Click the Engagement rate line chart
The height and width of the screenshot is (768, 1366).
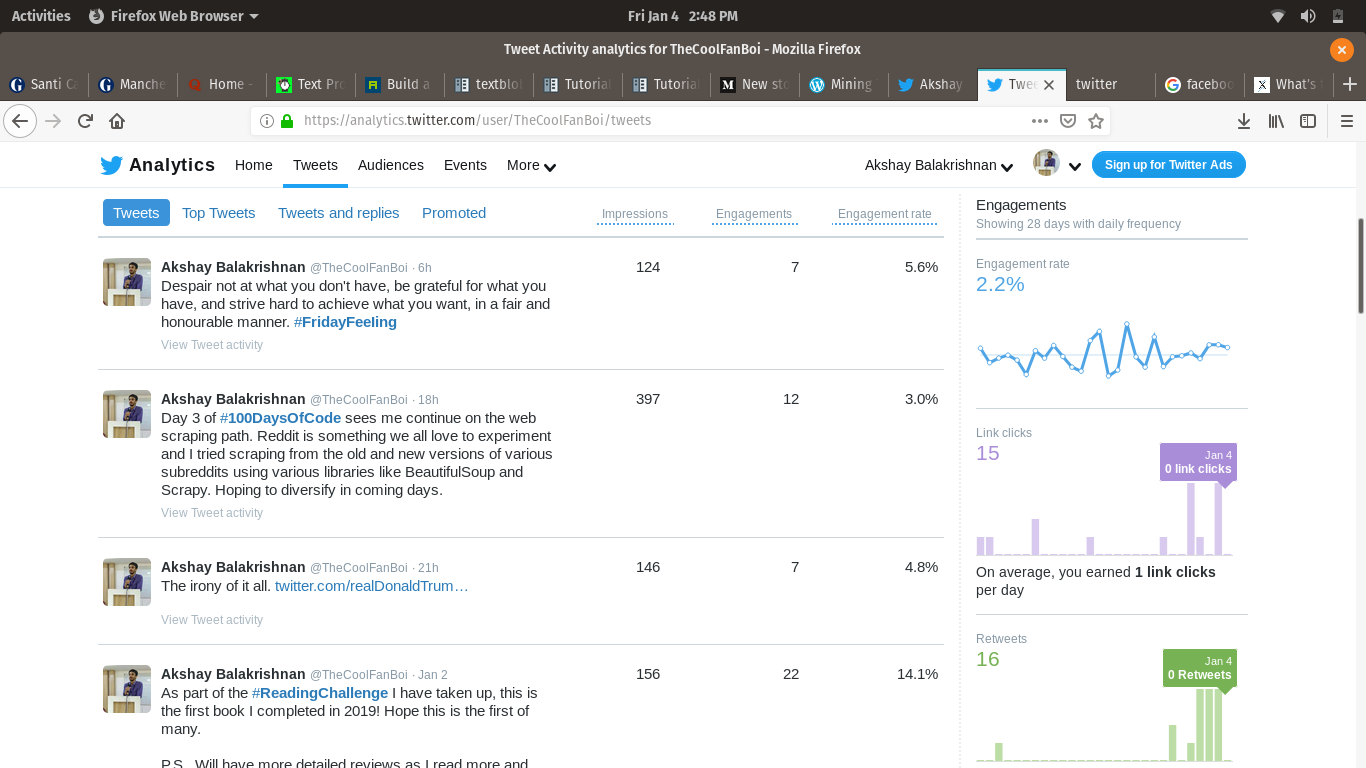[x=1104, y=350]
